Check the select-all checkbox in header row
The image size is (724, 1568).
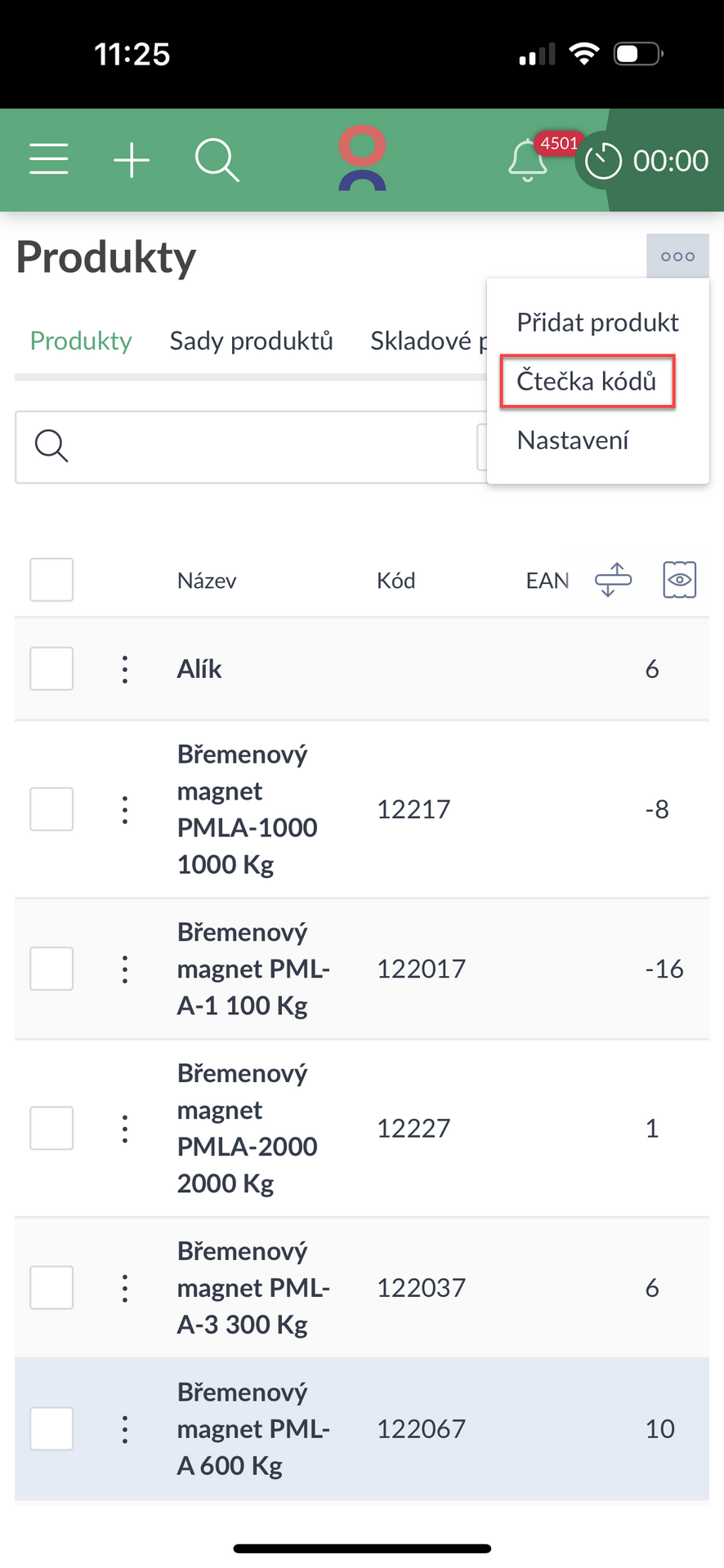pos(51,580)
